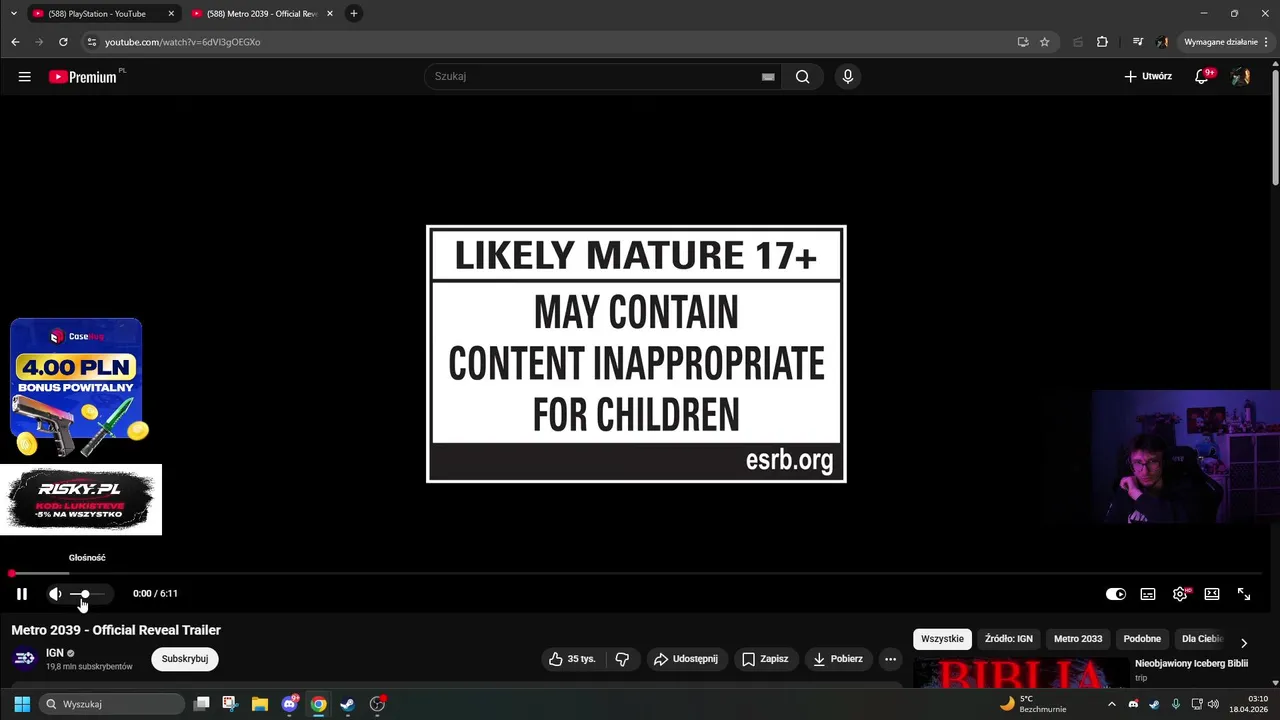Image resolution: width=1280 pixels, height=720 pixels.
Task: Open the Nieobjawiony Iceberg Biblii video thumbnail
Action: click(1020, 674)
